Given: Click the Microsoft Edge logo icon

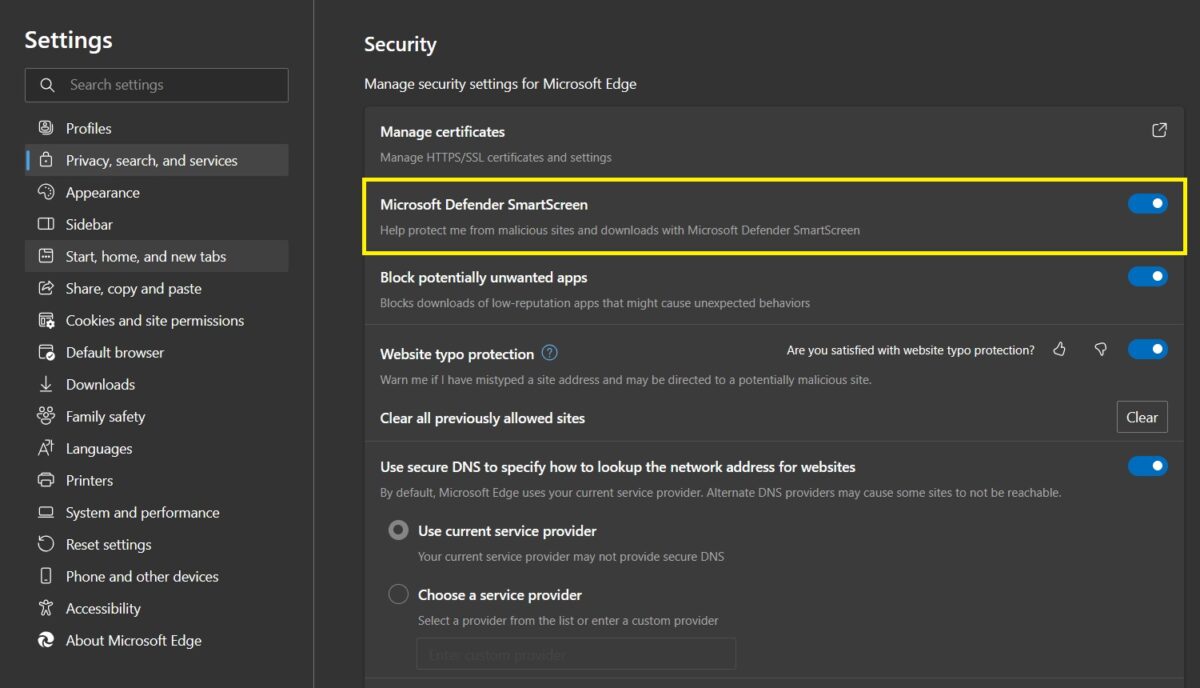Looking at the screenshot, I should point(46,640).
